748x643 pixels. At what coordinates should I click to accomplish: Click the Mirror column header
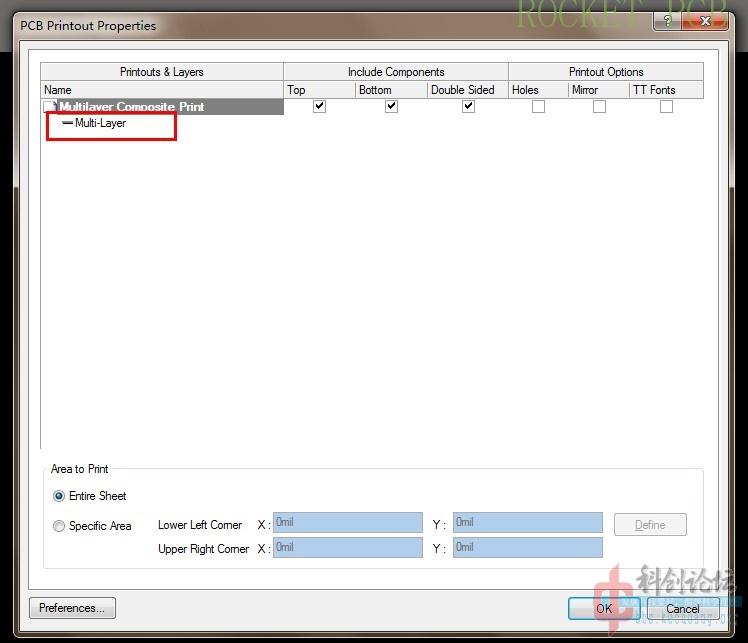pos(599,90)
